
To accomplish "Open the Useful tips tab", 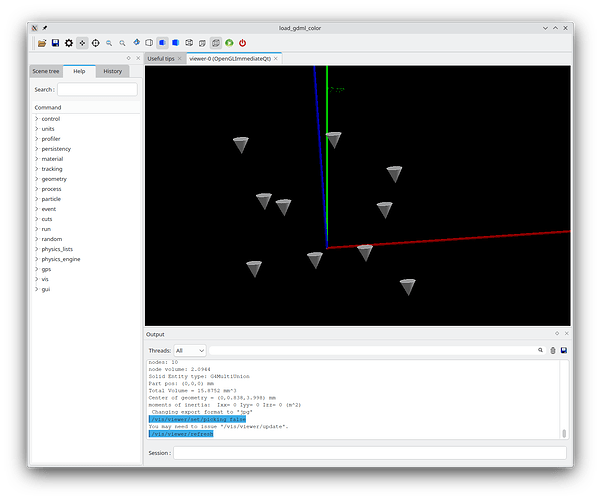I will 161,59.
